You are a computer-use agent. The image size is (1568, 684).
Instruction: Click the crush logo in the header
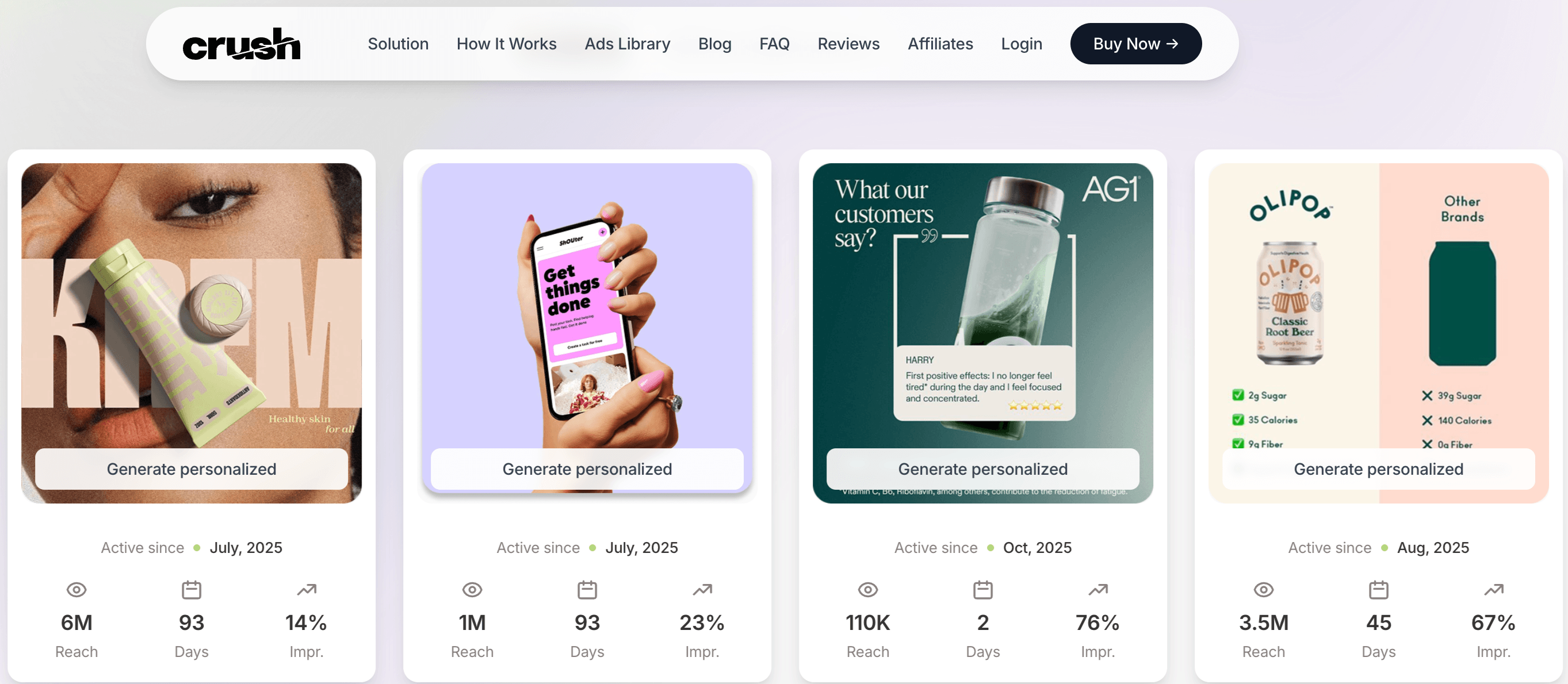coord(241,44)
